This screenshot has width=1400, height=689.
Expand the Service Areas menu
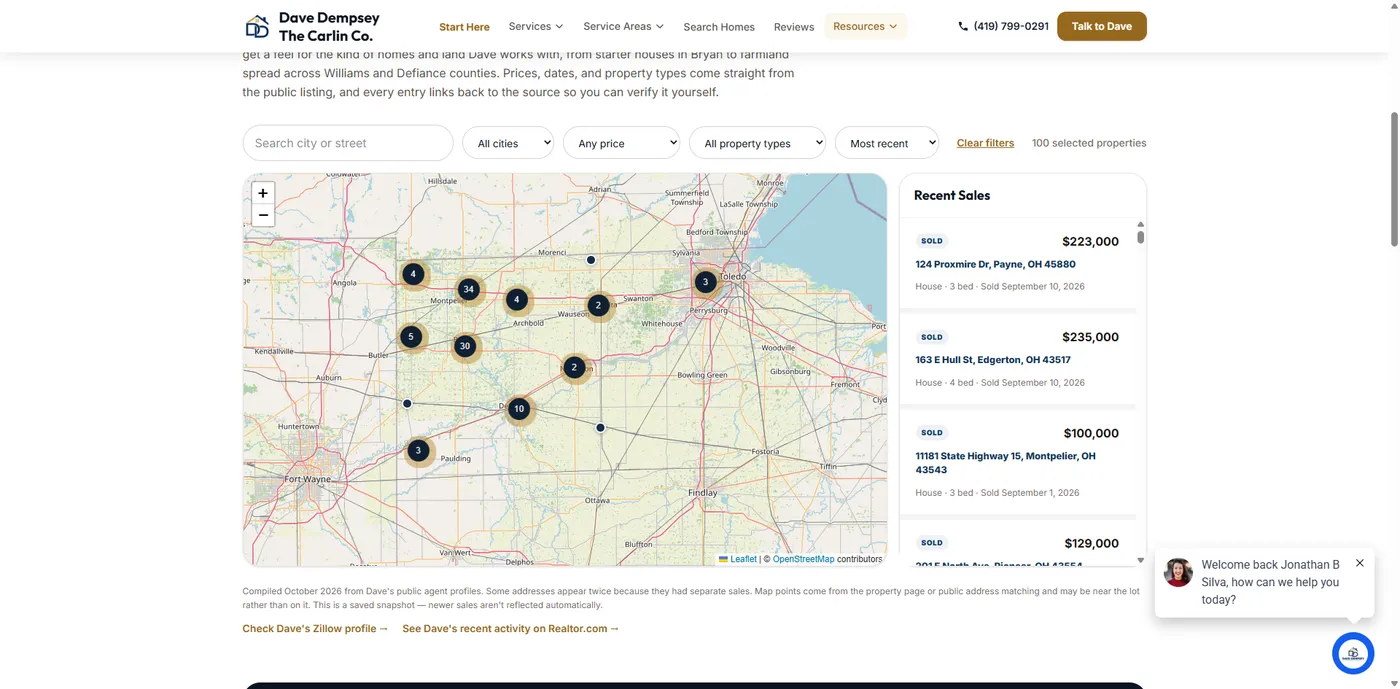tap(623, 26)
